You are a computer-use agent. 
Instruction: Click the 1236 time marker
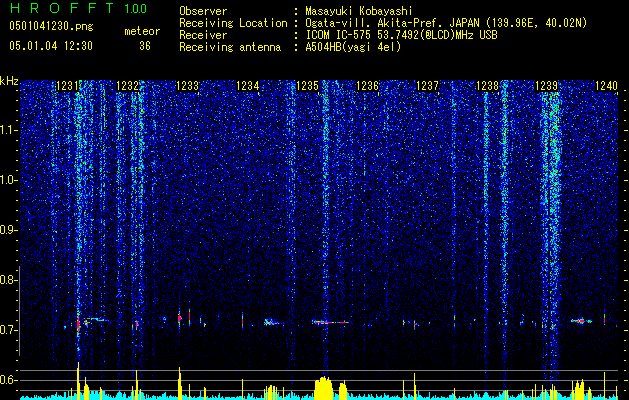coord(367,86)
